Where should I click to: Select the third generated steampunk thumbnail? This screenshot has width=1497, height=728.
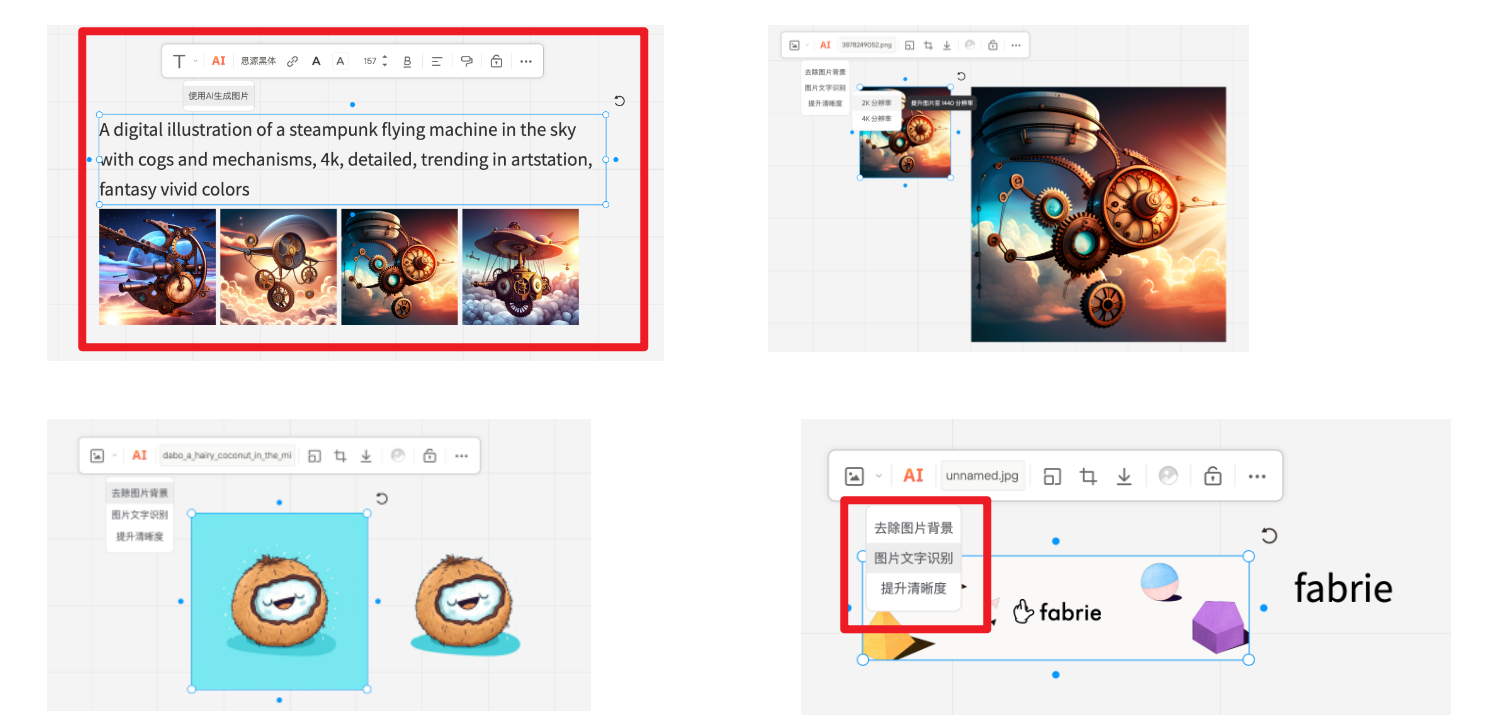point(399,266)
